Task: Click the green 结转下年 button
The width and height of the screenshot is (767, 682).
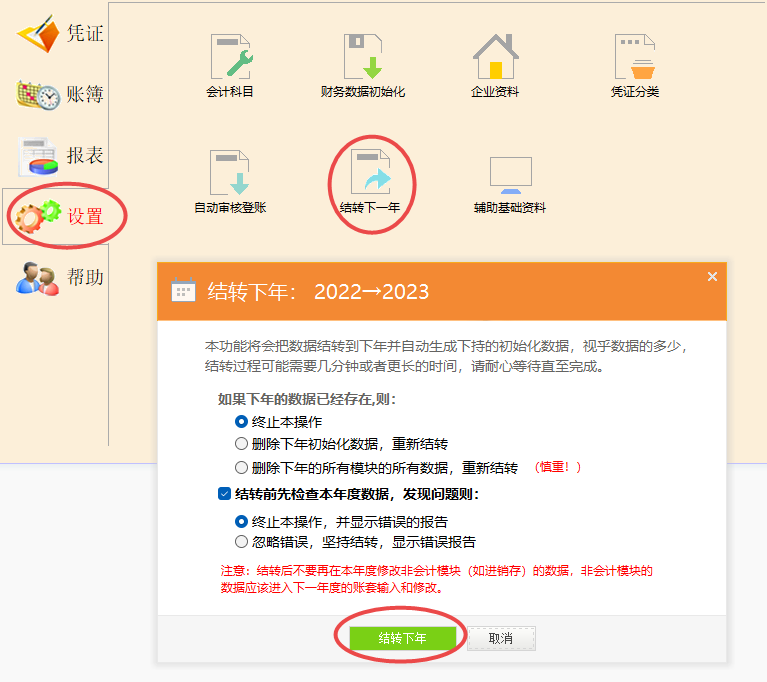Action: (x=403, y=638)
